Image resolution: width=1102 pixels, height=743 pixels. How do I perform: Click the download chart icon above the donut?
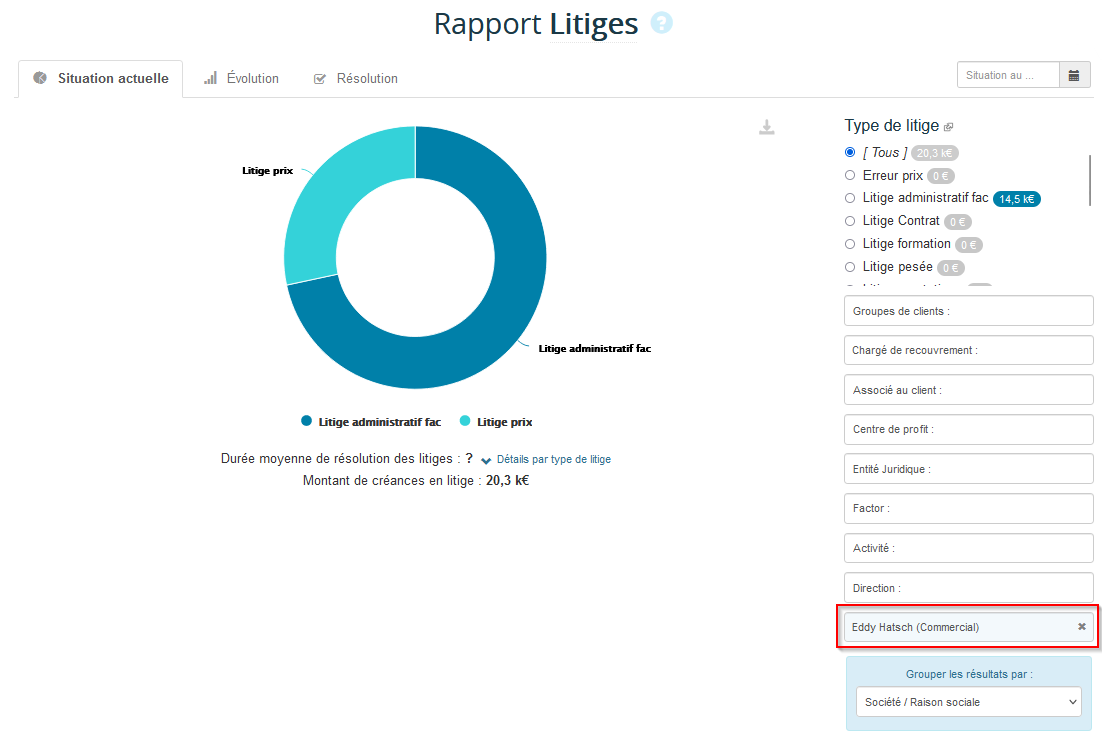pyautogui.click(x=766, y=128)
